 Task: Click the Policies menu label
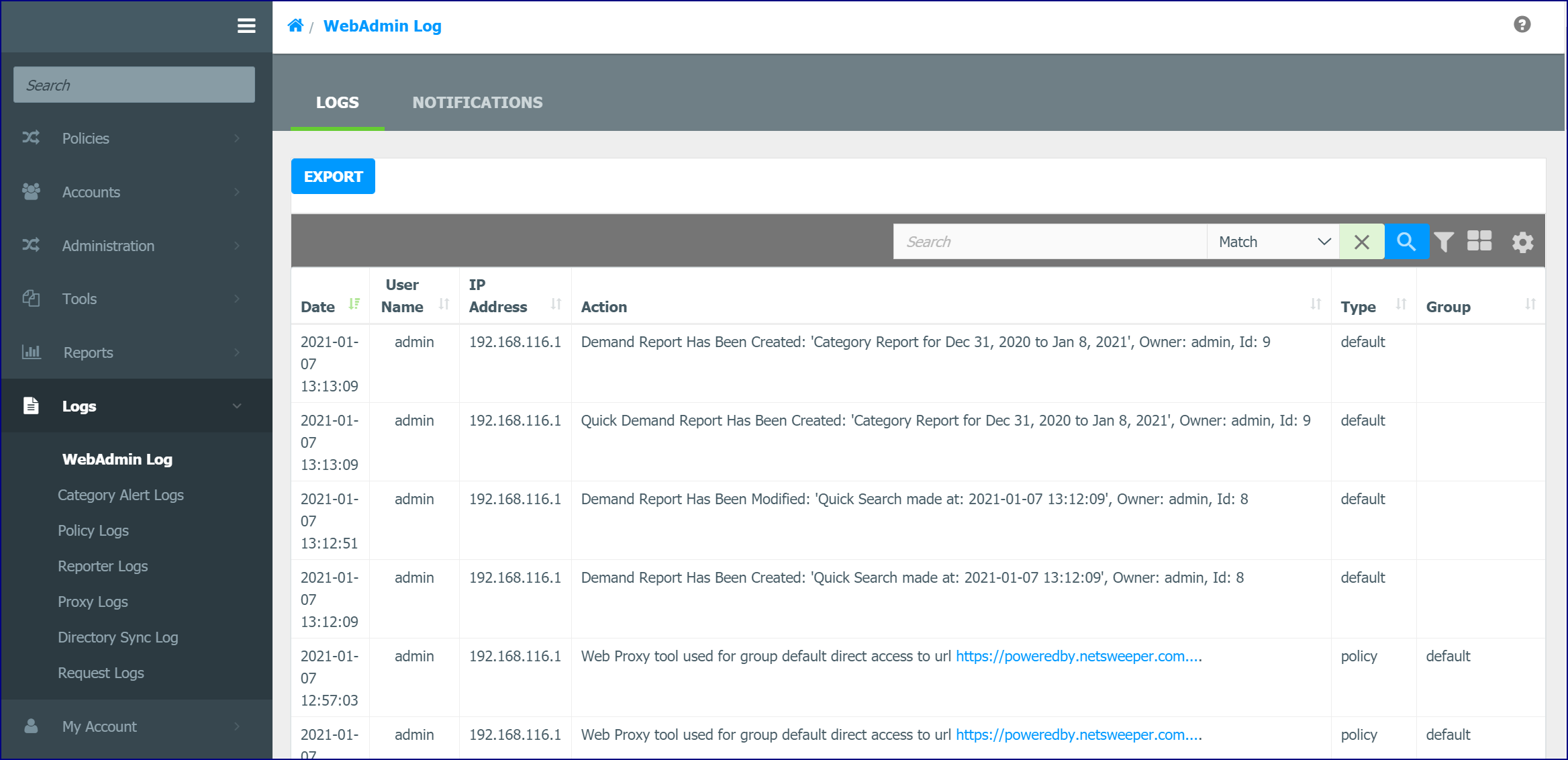click(86, 138)
